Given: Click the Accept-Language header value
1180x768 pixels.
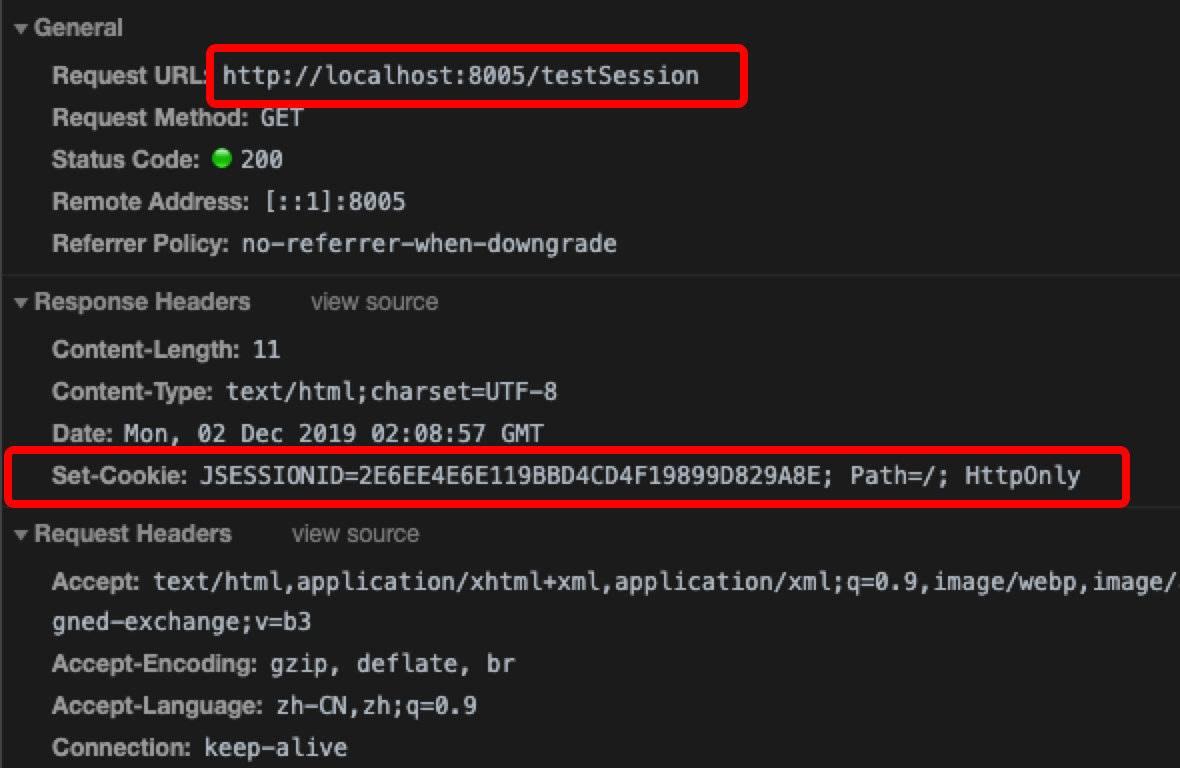Looking at the screenshot, I should click(375, 706).
